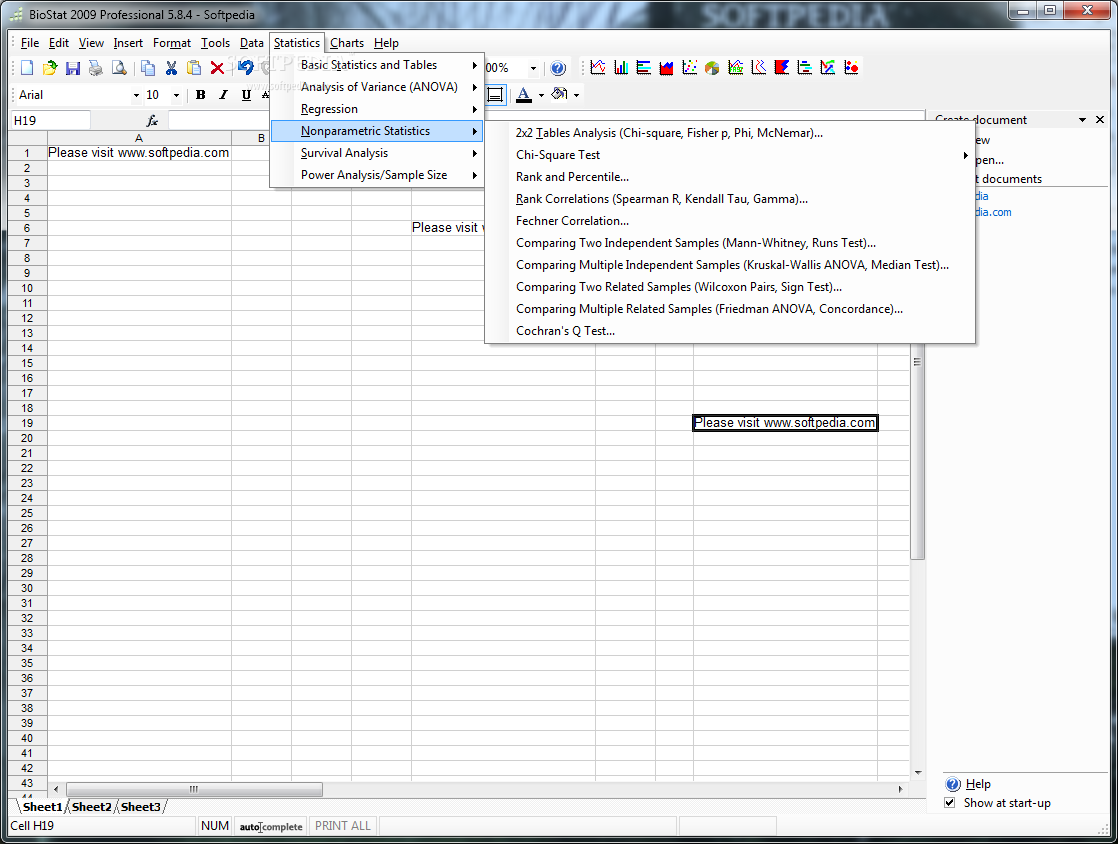
Task: Click the Paste clipboard icon
Action: [194, 68]
